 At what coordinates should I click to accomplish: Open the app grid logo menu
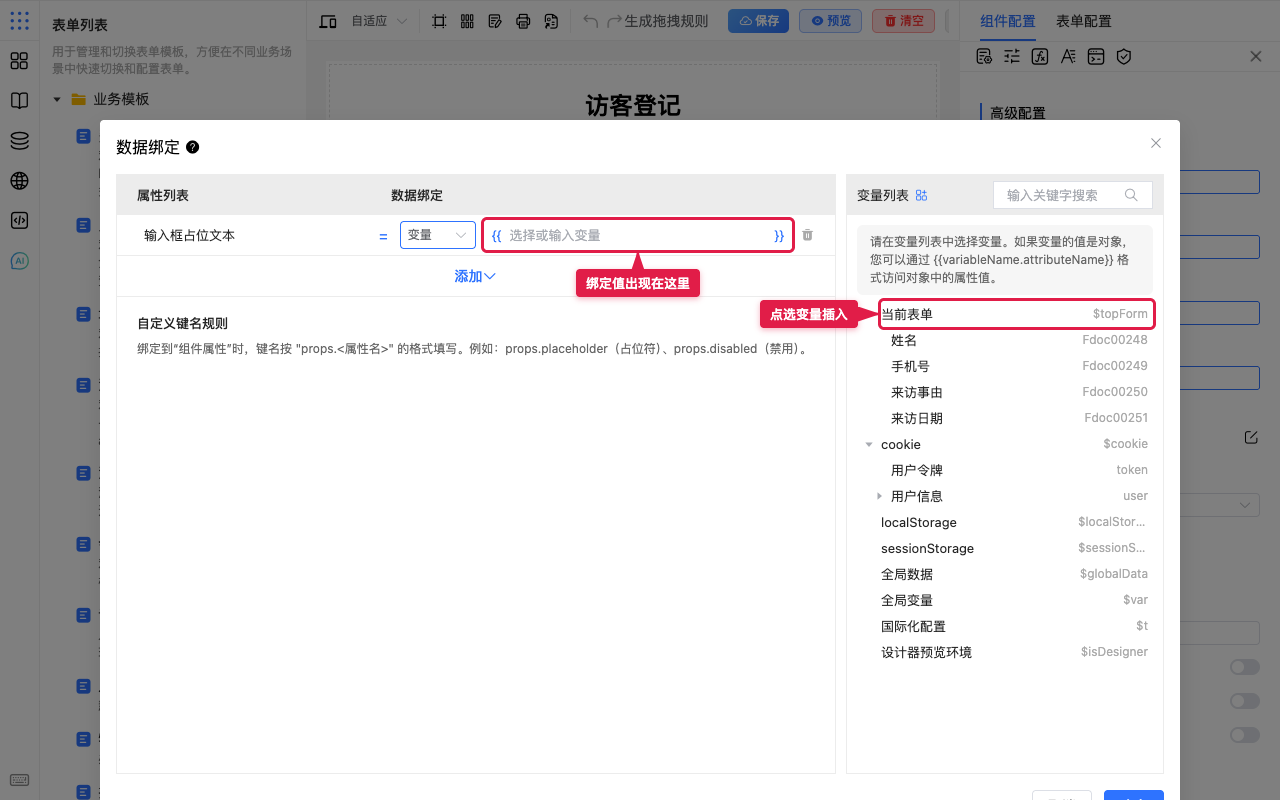coord(19,20)
